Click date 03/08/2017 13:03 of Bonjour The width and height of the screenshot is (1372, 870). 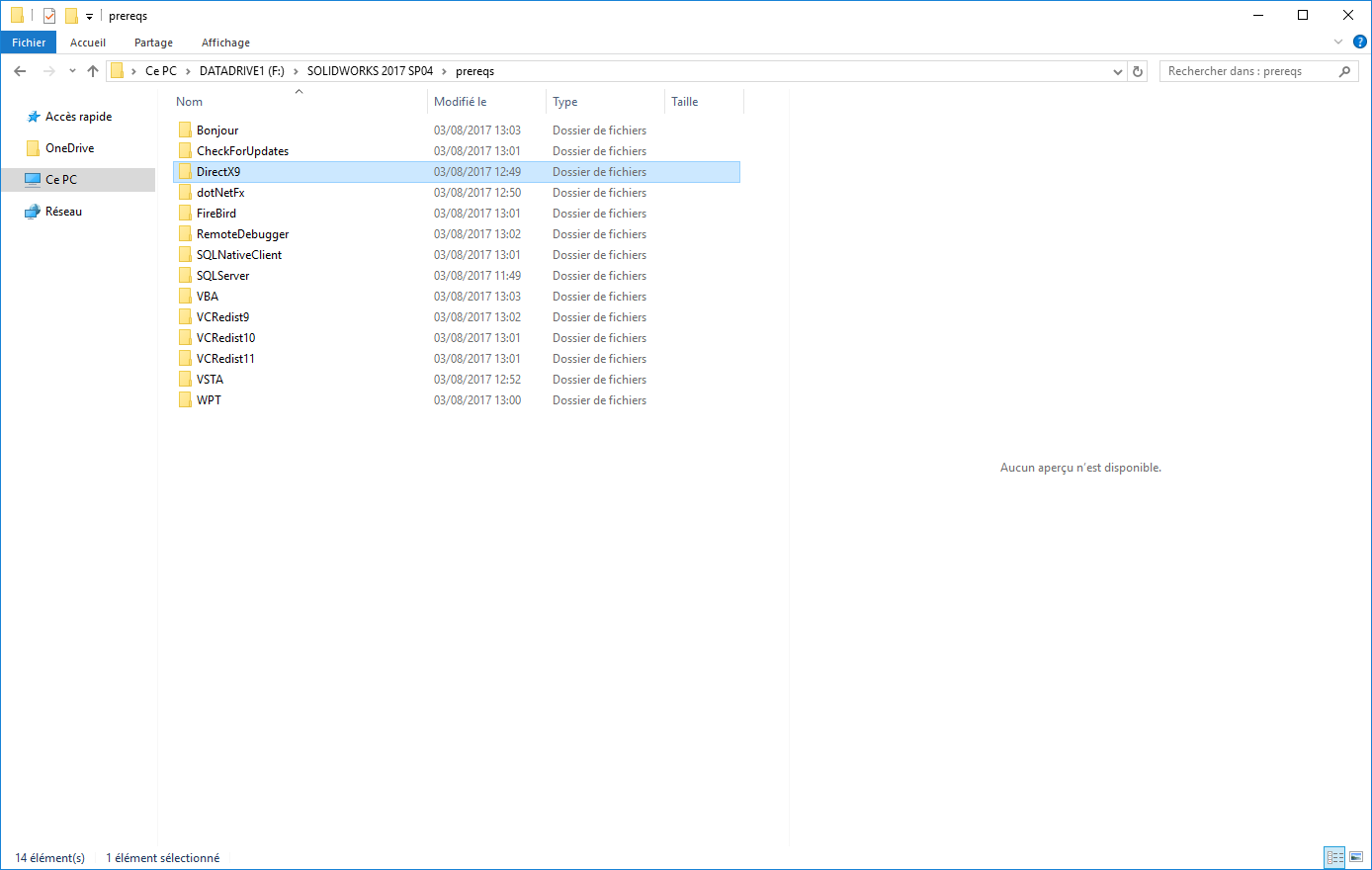477,130
